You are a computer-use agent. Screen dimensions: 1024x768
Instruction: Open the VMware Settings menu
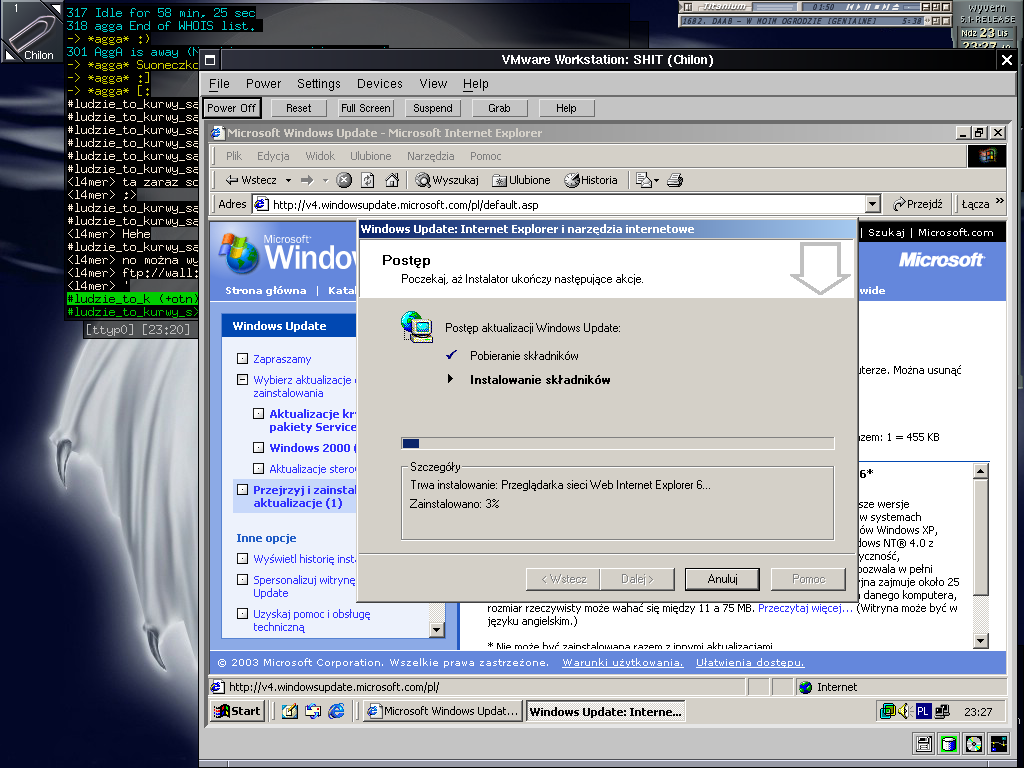318,84
